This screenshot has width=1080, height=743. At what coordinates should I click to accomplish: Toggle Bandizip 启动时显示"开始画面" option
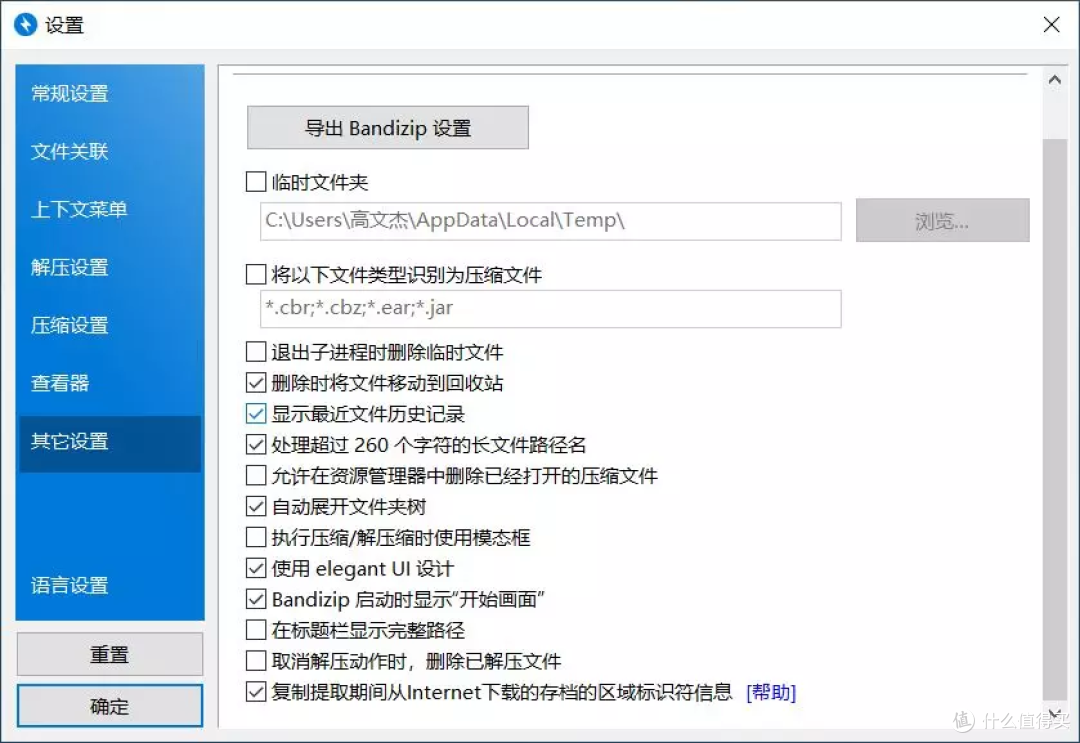click(256, 599)
